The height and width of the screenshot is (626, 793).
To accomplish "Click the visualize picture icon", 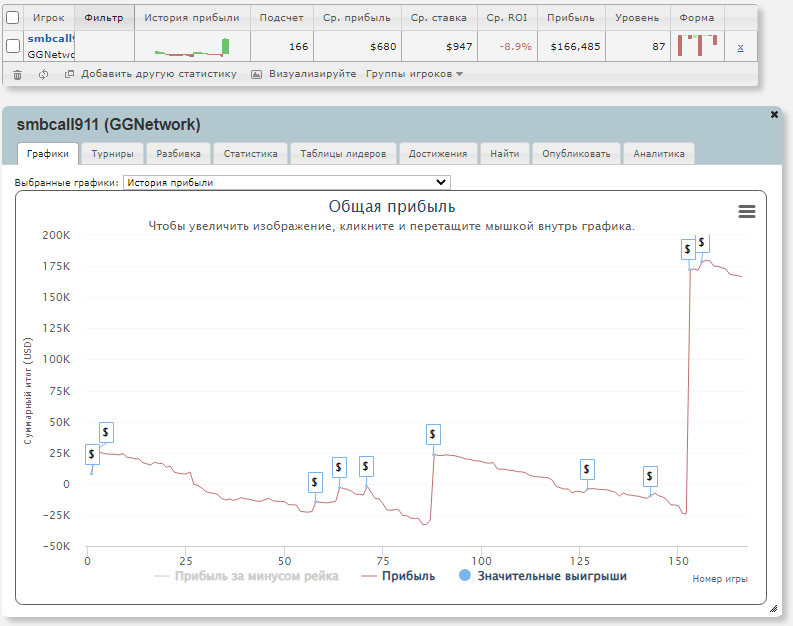I will click(x=256, y=74).
